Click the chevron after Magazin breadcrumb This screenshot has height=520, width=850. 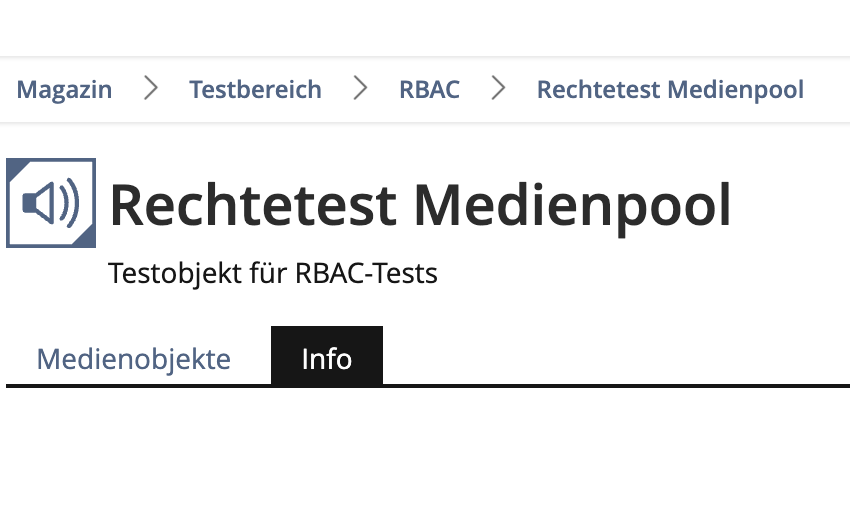151,89
